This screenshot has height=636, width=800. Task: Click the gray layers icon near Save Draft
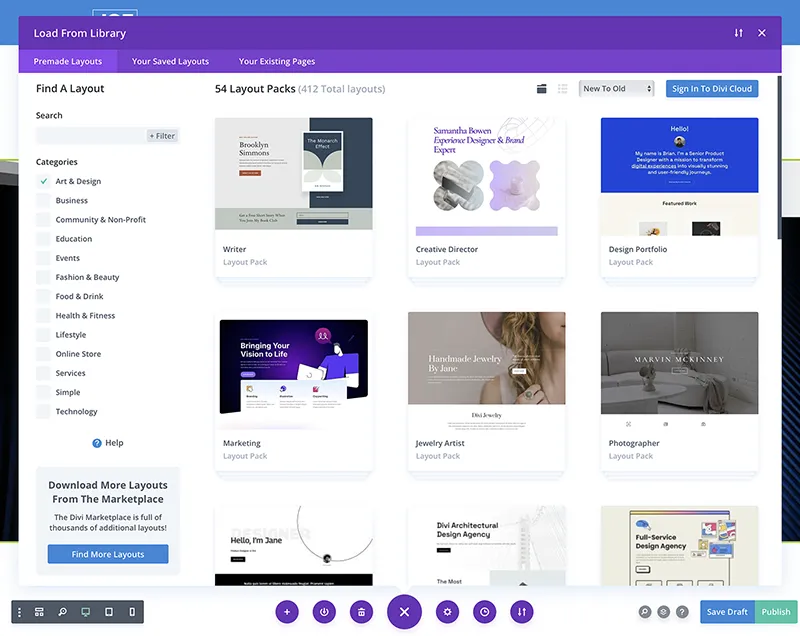click(x=663, y=612)
